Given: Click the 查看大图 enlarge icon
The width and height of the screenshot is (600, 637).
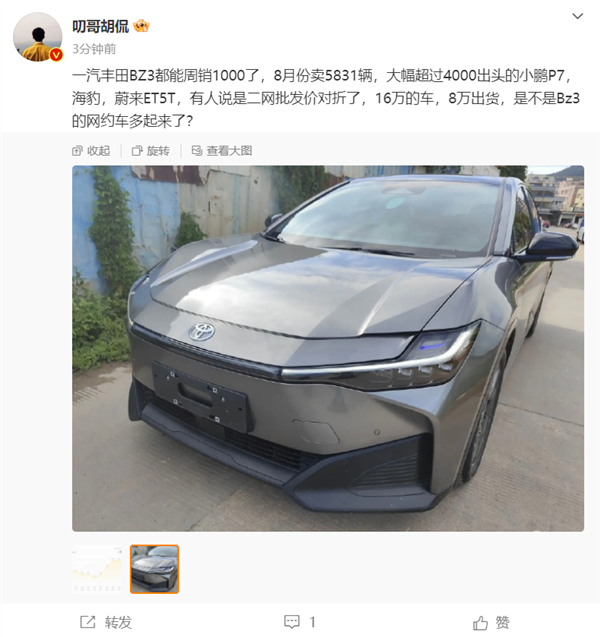Looking at the screenshot, I should pyautogui.click(x=197, y=151).
